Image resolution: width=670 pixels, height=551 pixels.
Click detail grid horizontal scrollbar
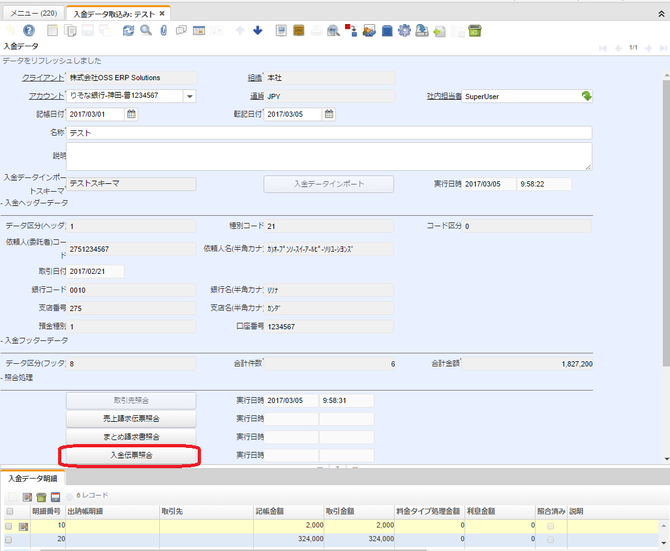pyautogui.click(x=233, y=550)
